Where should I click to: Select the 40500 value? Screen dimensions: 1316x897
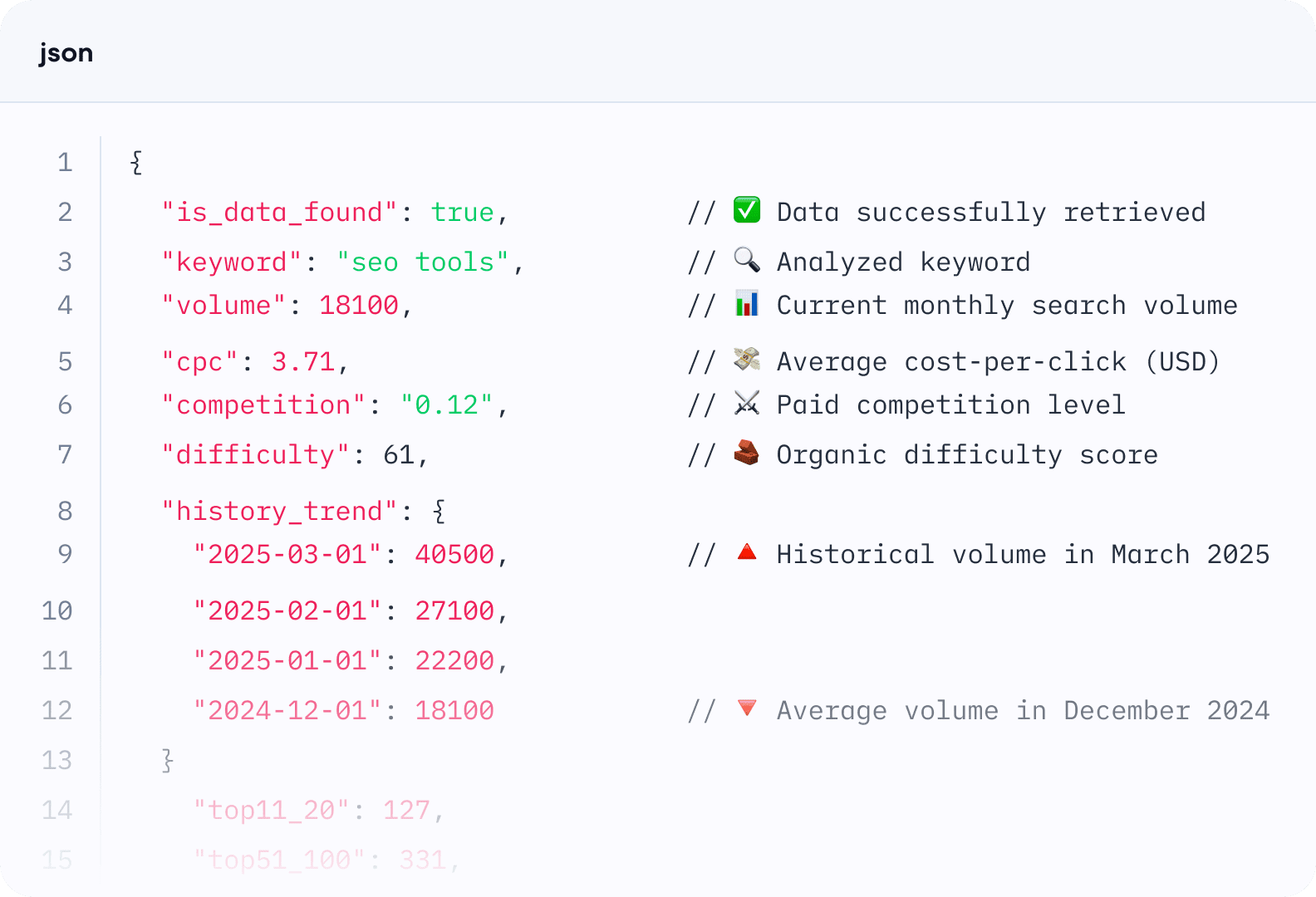click(x=454, y=555)
